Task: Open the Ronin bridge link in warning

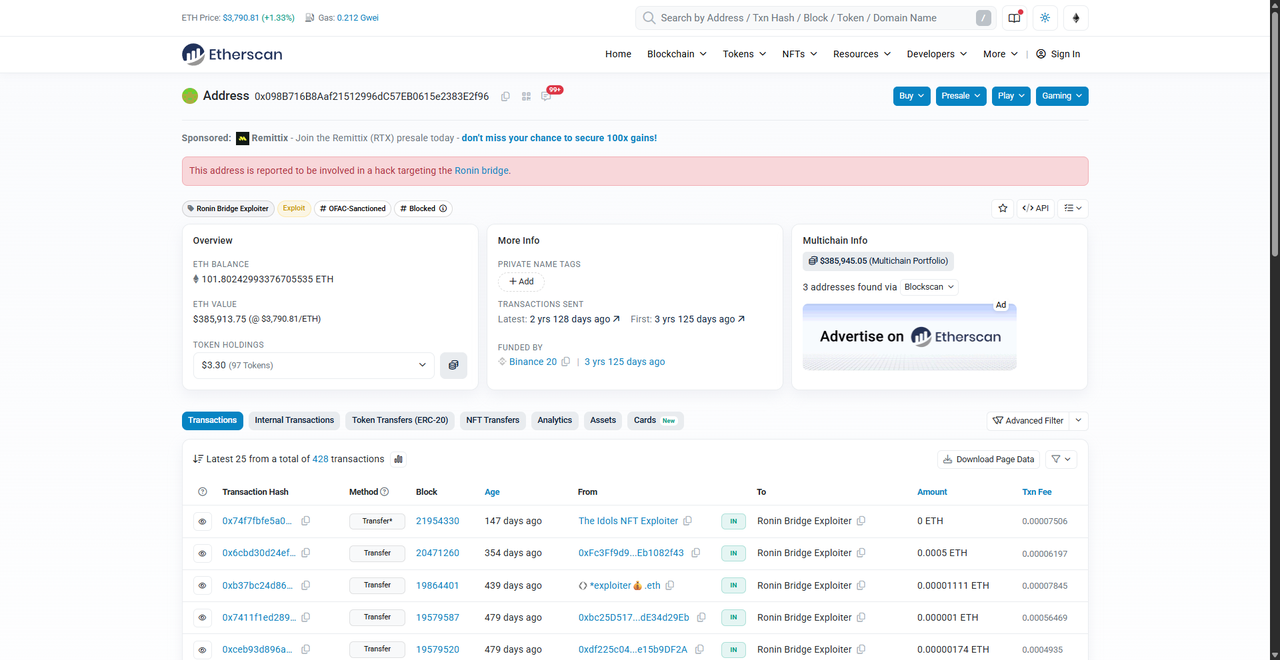Action: pos(481,171)
